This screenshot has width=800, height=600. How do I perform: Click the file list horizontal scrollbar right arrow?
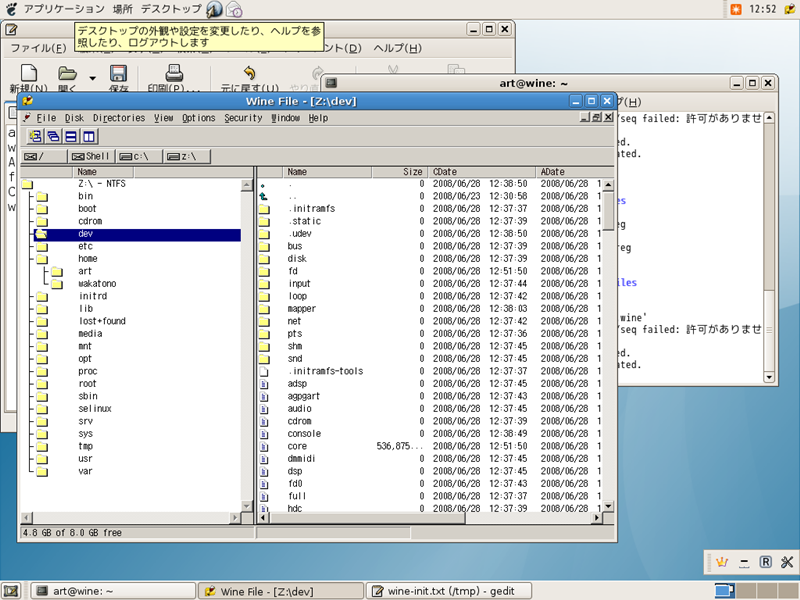click(x=596, y=518)
